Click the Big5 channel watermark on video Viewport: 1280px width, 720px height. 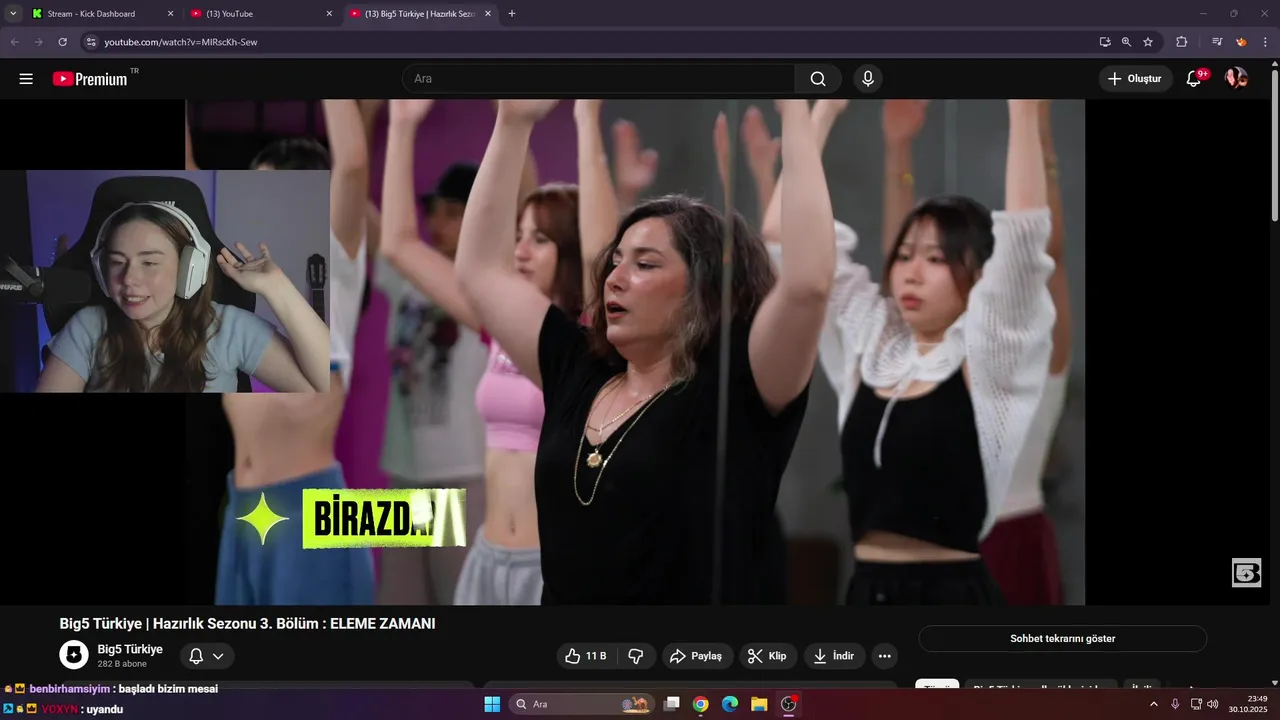click(x=1246, y=573)
